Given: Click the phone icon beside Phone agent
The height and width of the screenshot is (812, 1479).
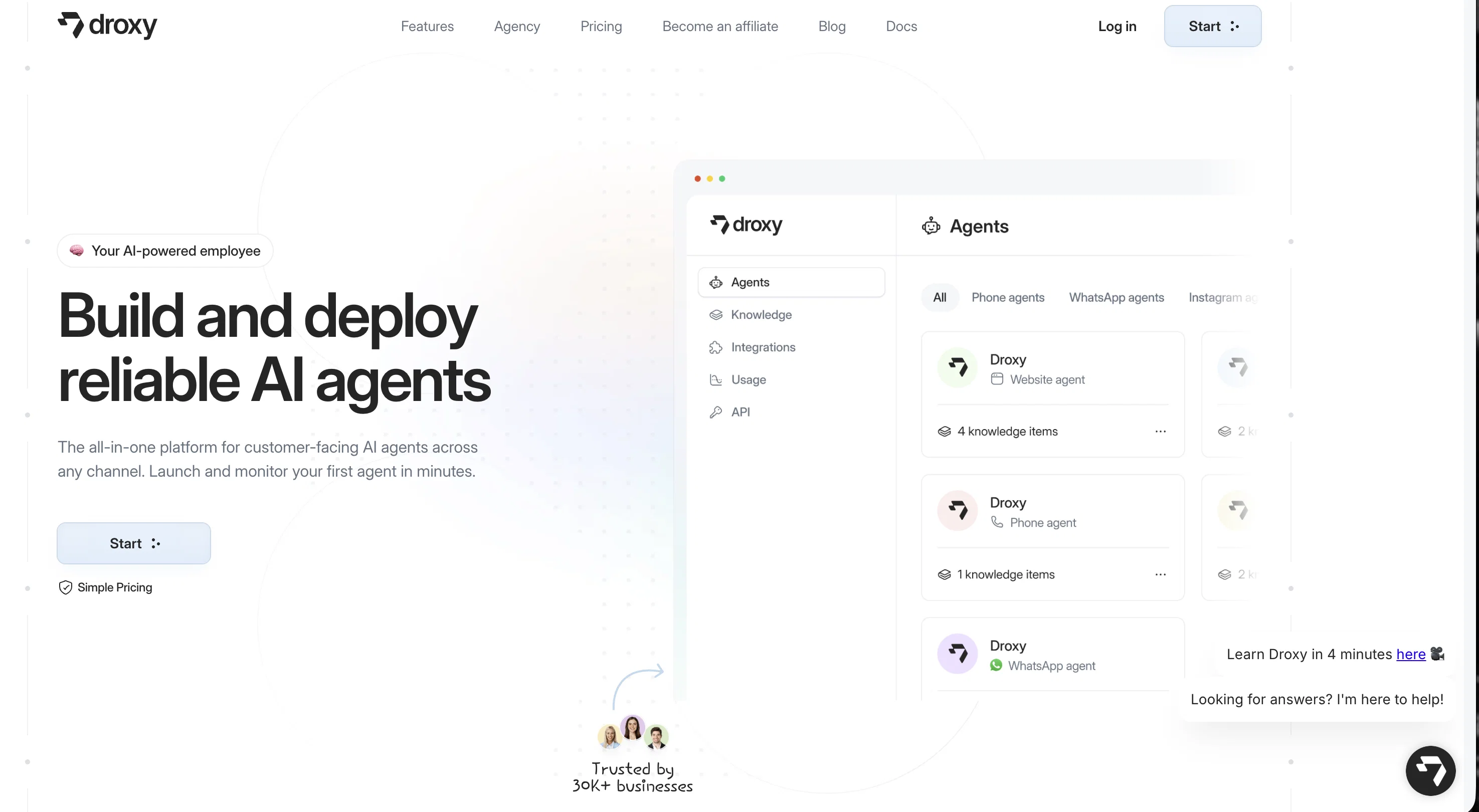Looking at the screenshot, I should coord(997,522).
